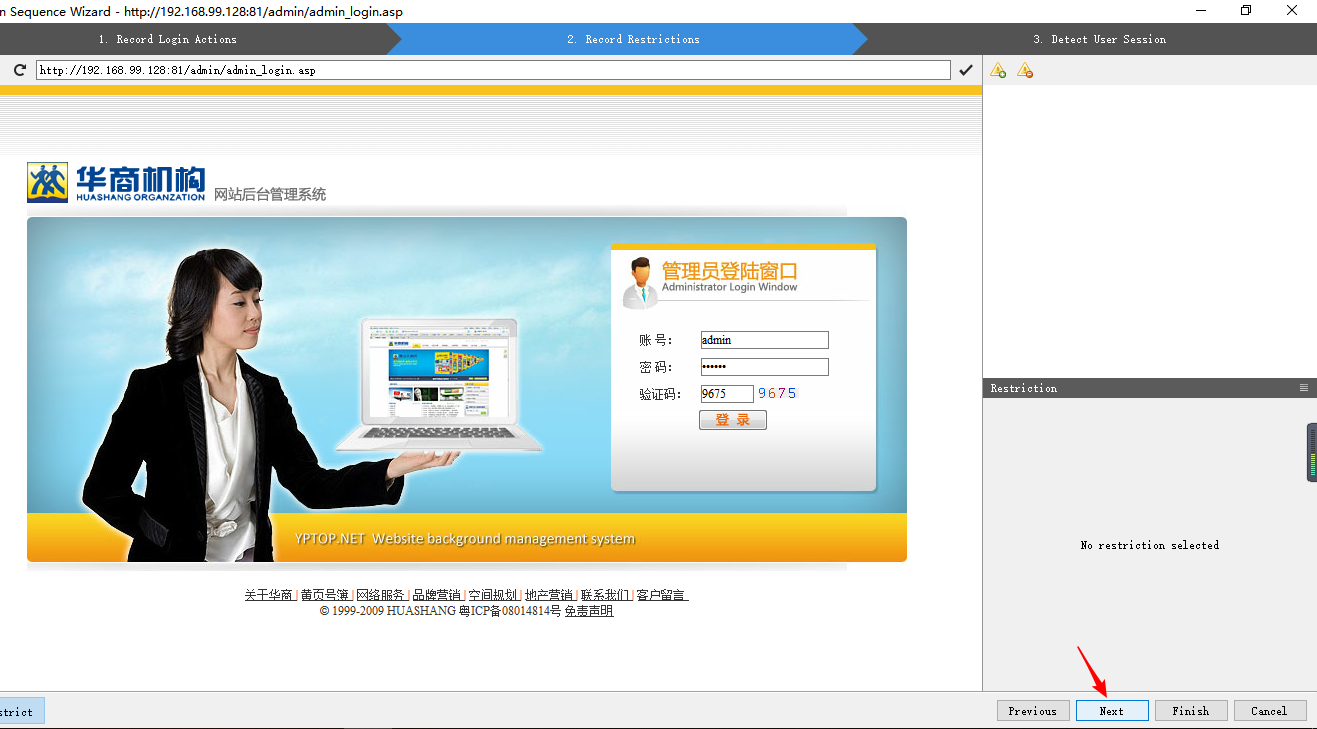This screenshot has height=729, width=1317.
Task: Open the 关于华商 link
Action: pos(268,593)
